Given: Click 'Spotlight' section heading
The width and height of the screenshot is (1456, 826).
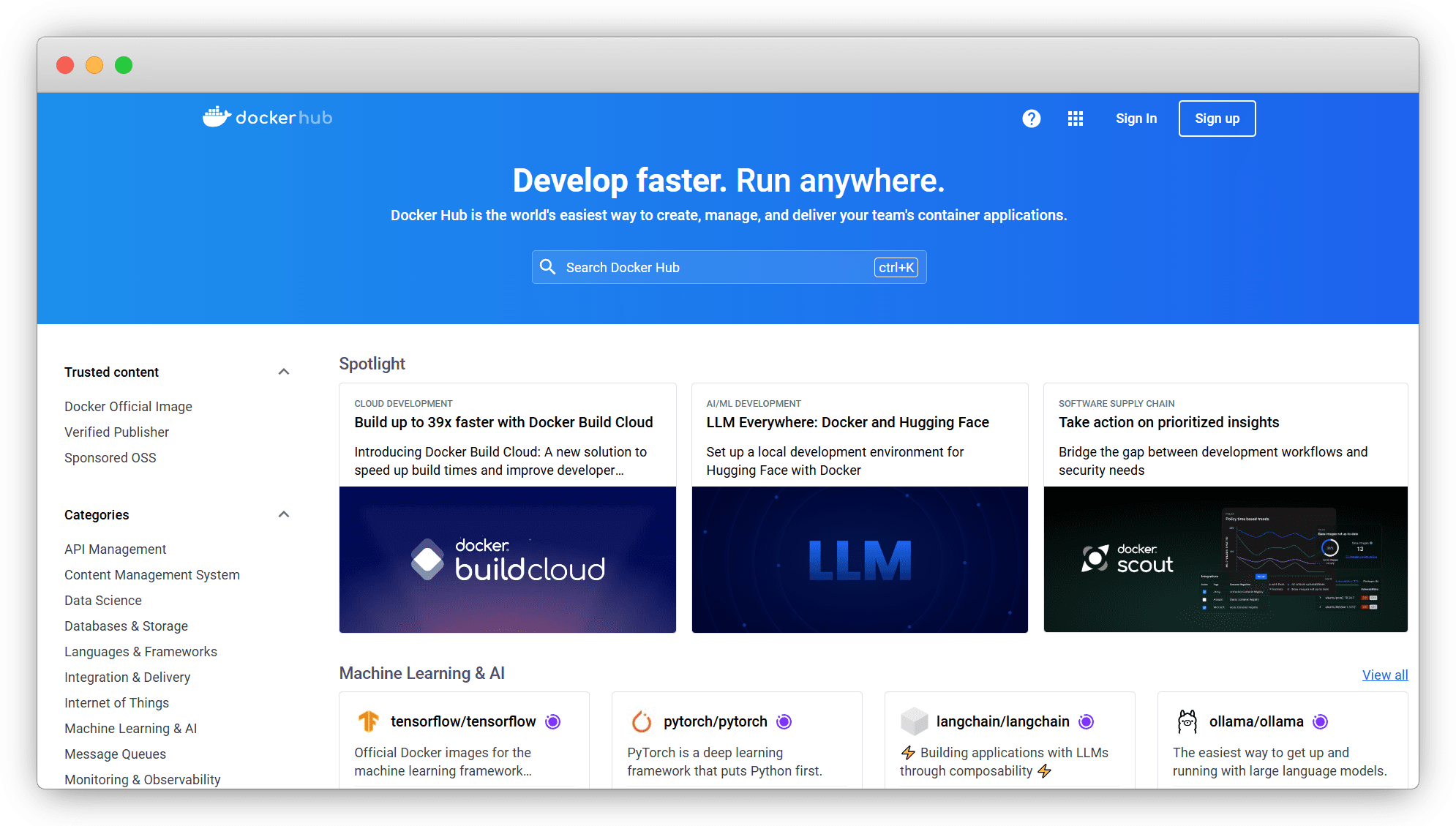Looking at the screenshot, I should tap(372, 364).
